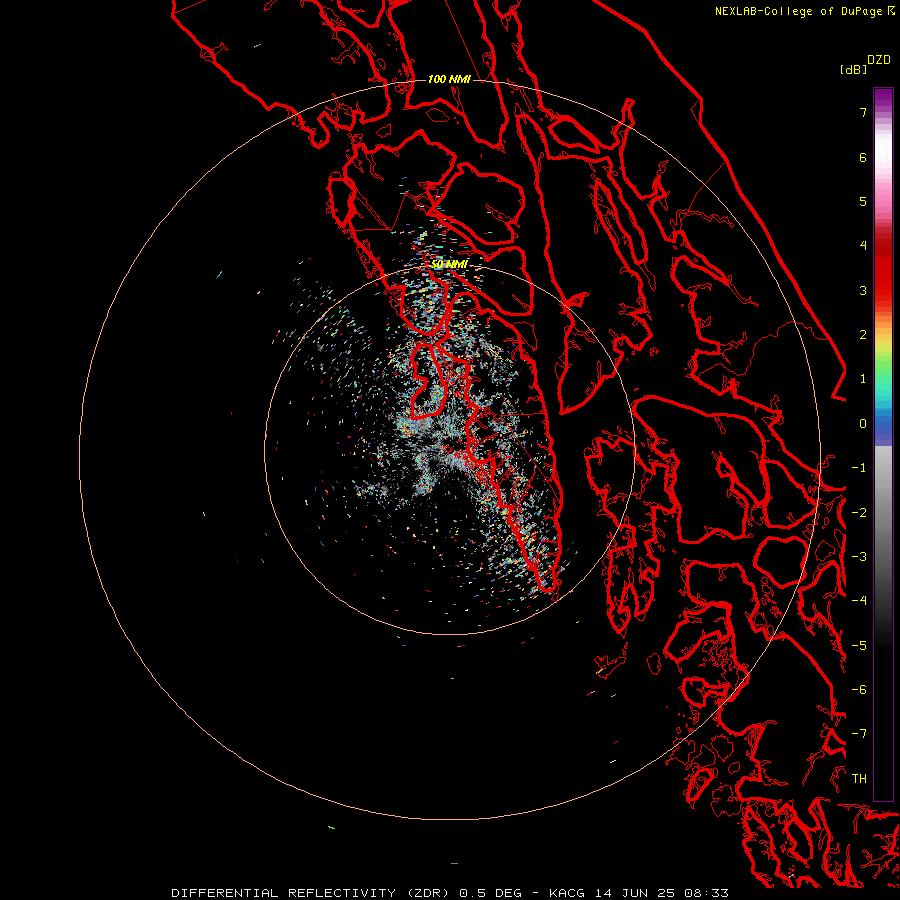Click the NEXLAB-College of DuPage label

(x=798, y=11)
